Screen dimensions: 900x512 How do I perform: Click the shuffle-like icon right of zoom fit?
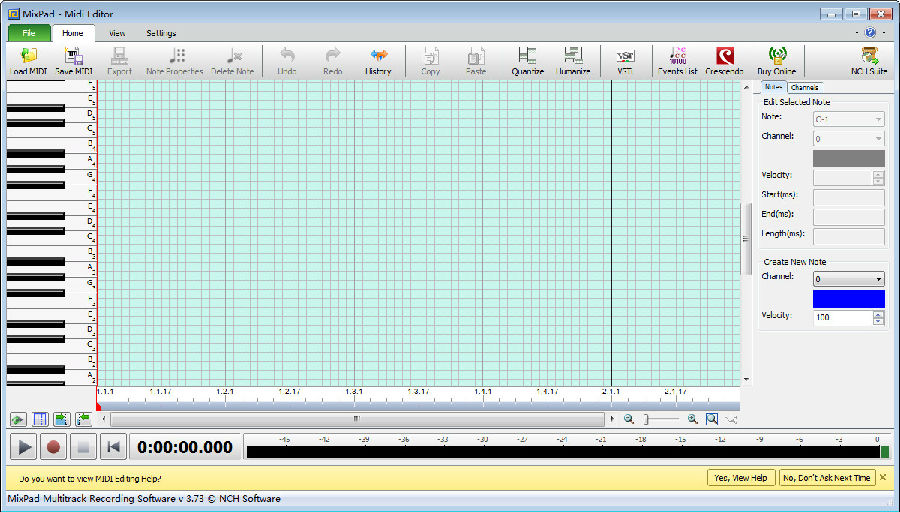(x=731, y=420)
